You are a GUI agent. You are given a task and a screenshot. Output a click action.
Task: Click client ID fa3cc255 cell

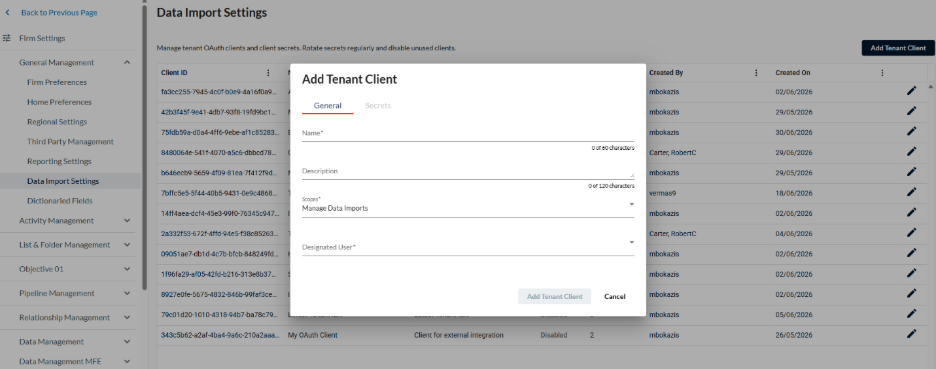pos(219,91)
